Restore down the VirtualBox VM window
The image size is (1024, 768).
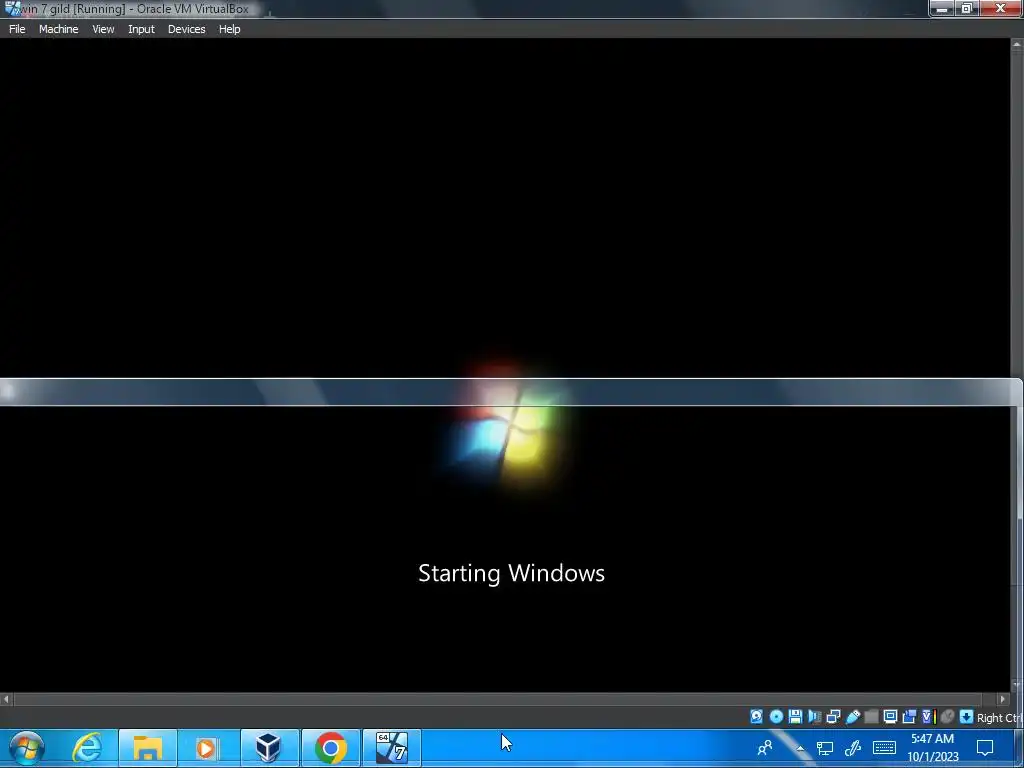coord(967,8)
